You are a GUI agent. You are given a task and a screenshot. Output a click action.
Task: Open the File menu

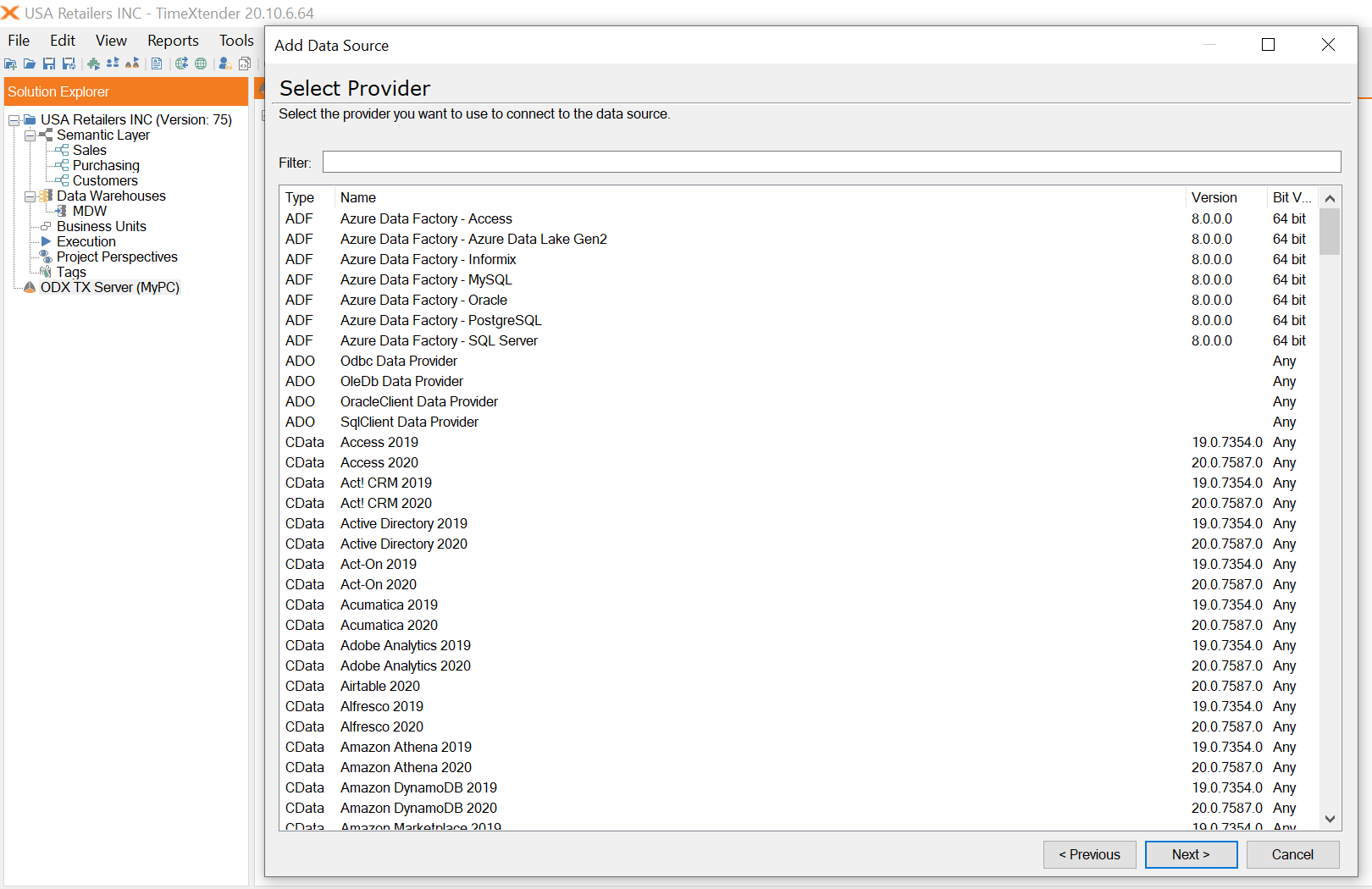pos(19,41)
